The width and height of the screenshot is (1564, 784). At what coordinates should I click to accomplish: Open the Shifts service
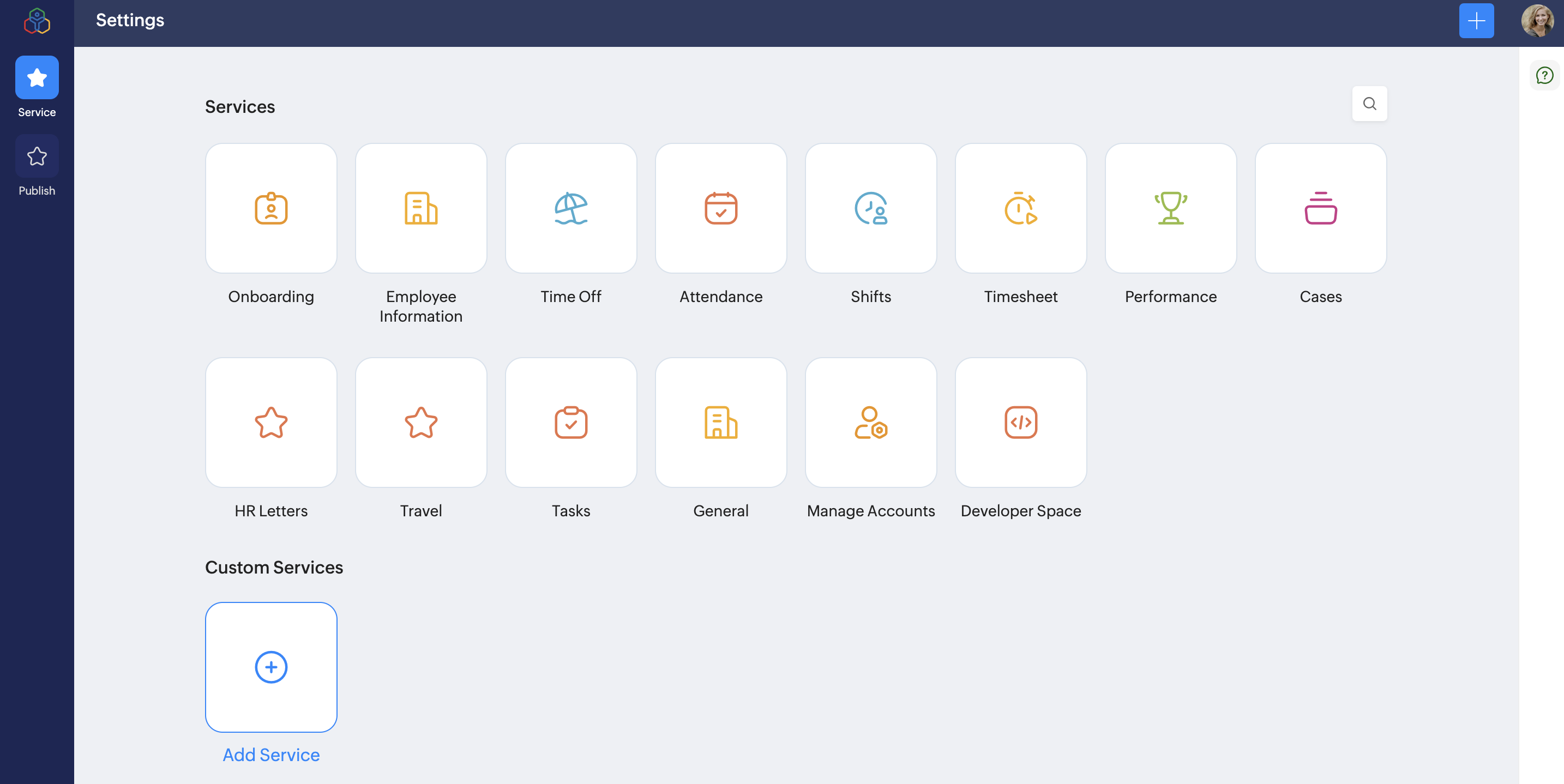click(x=871, y=208)
